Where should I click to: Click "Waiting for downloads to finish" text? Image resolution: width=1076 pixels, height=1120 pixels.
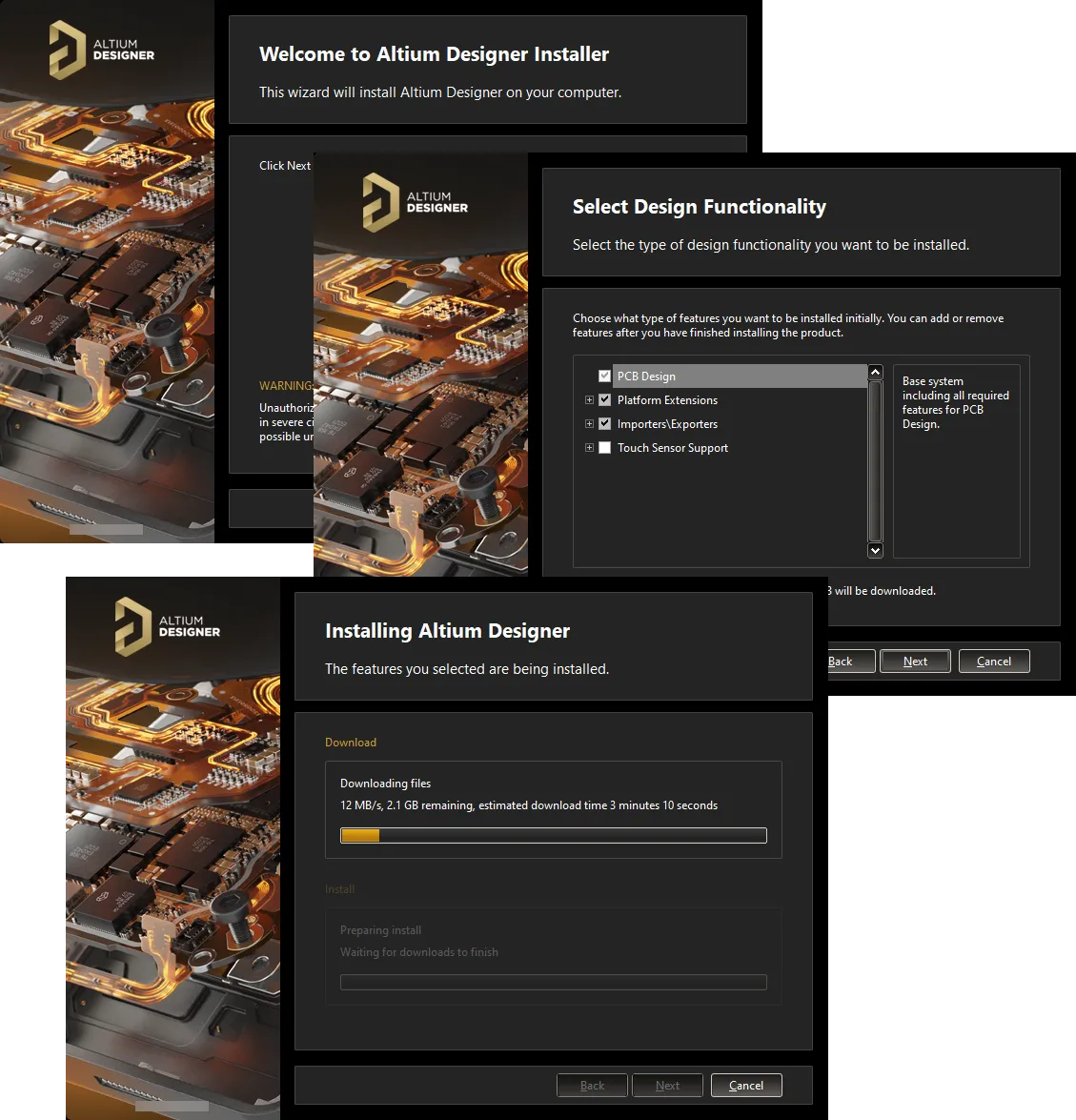click(x=419, y=952)
